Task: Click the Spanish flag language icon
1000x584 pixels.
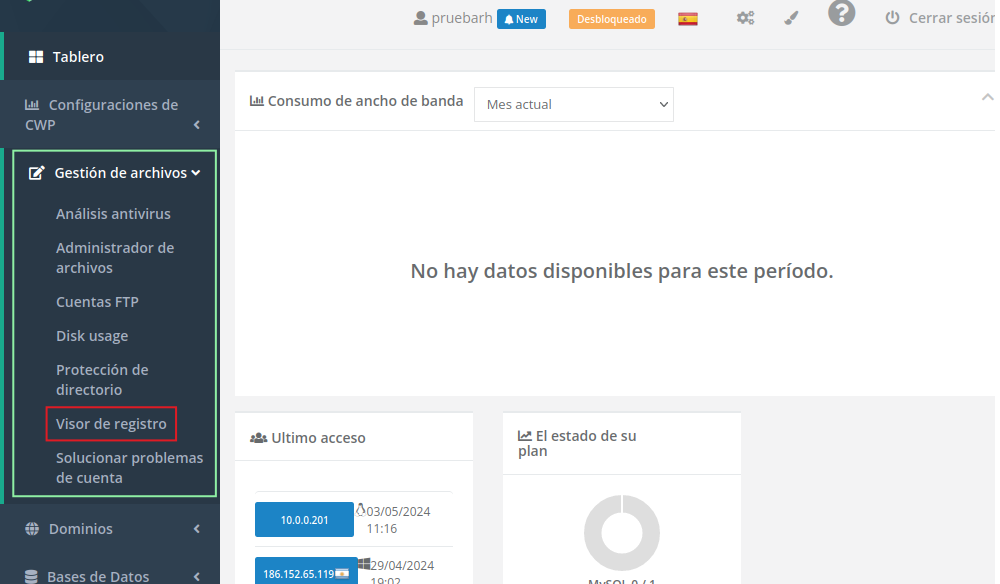Action: 687,19
